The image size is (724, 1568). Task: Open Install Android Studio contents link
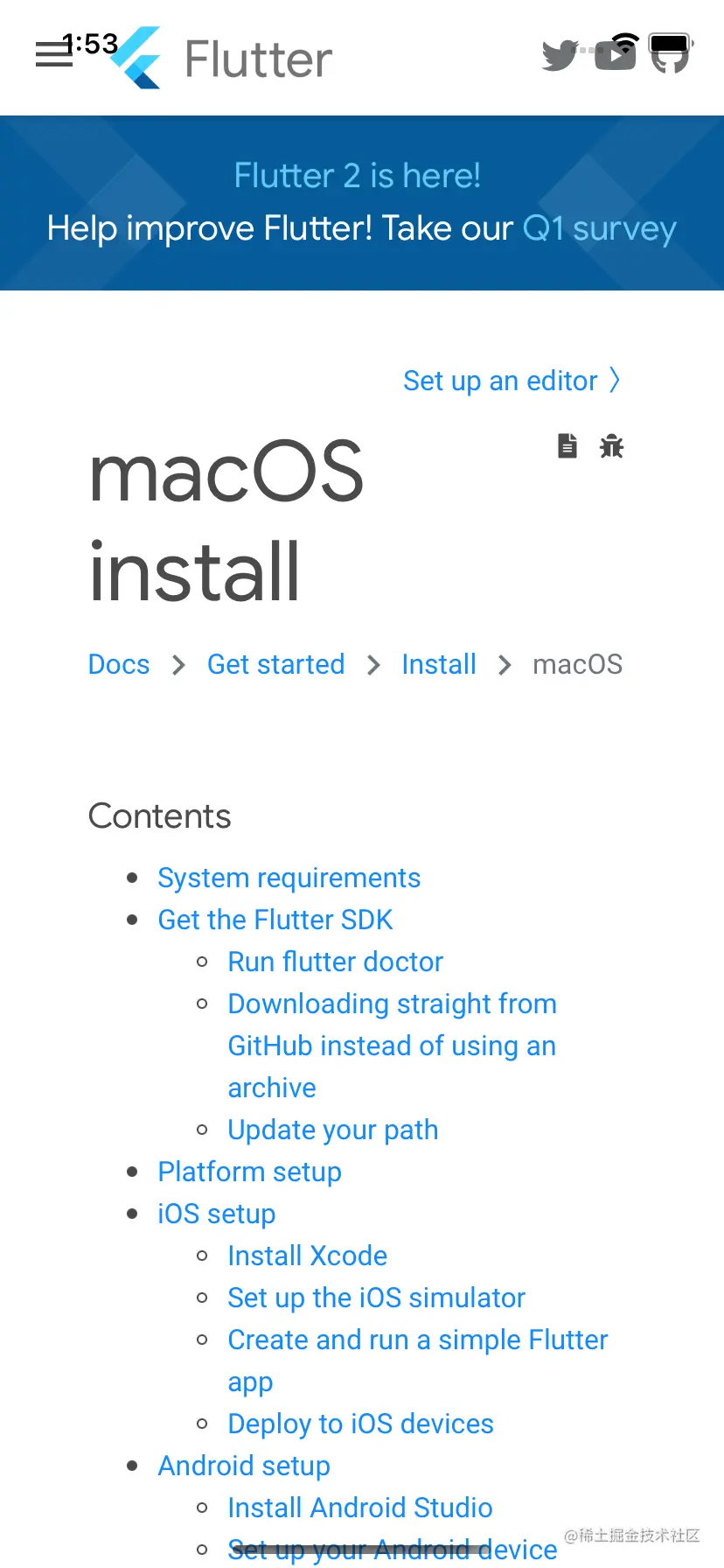coord(360,1508)
